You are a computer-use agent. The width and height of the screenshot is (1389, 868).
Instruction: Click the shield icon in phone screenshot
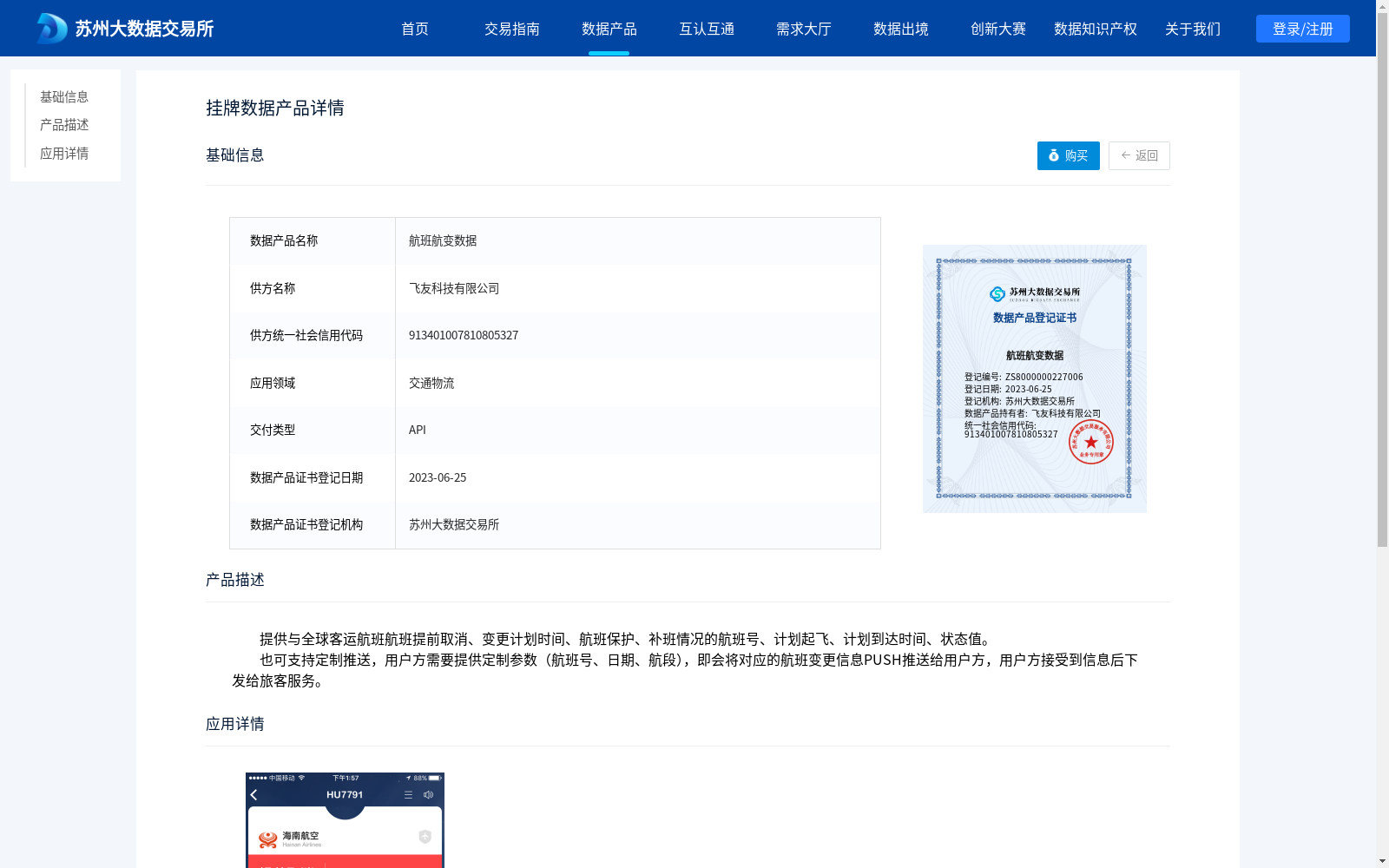click(425, 837)
